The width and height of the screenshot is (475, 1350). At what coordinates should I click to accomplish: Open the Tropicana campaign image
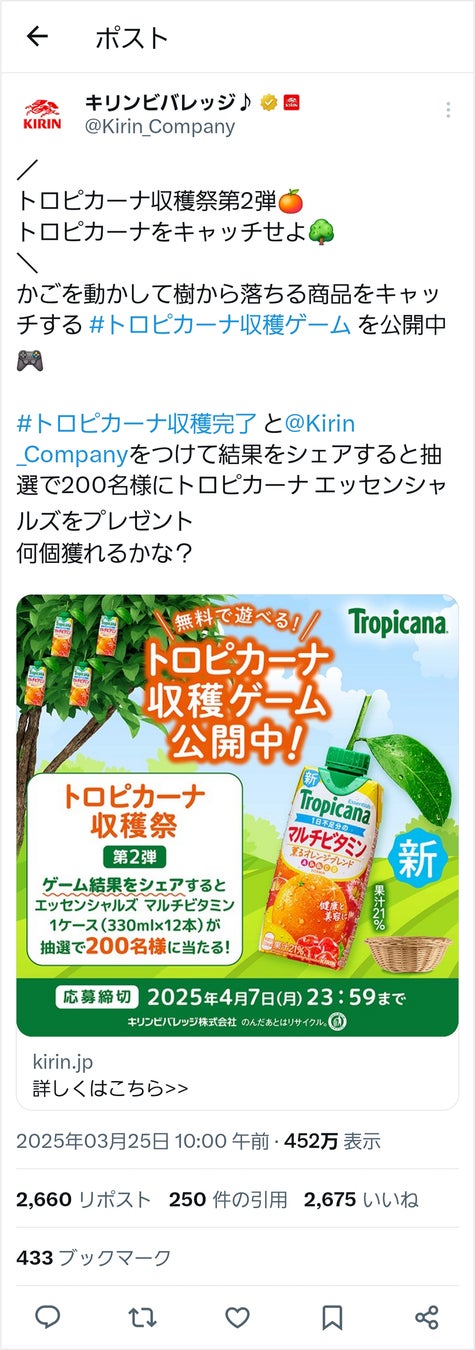pyautogui.click(x=237, y=815)
